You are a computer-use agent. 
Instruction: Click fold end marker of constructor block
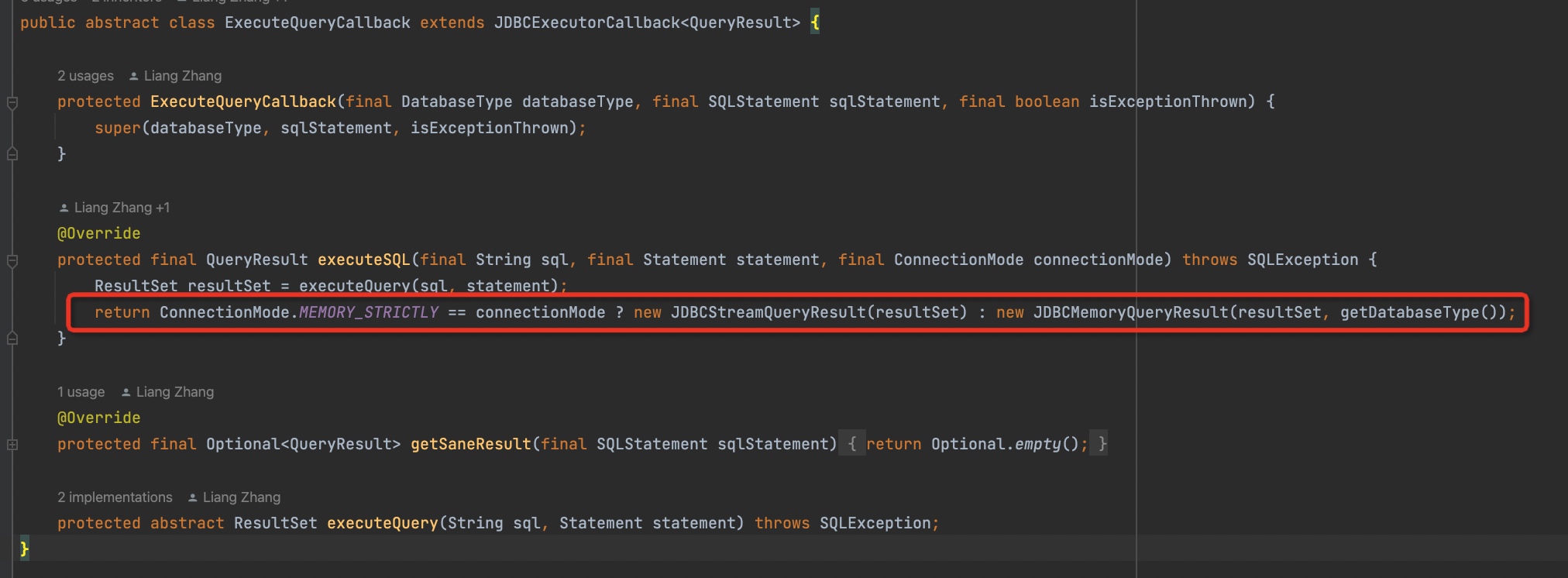12,154
